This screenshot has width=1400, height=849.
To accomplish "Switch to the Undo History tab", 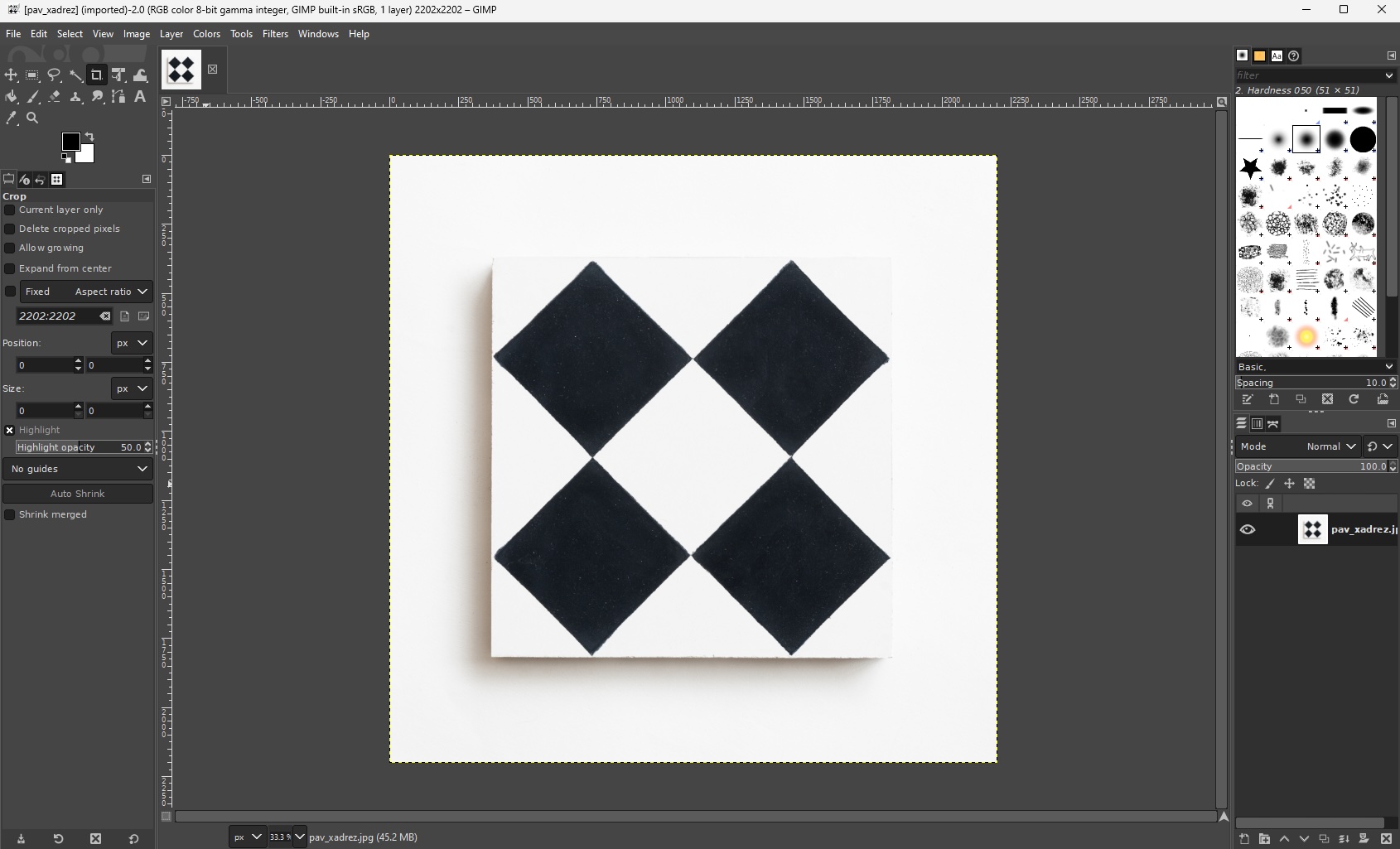I will 40,180.
